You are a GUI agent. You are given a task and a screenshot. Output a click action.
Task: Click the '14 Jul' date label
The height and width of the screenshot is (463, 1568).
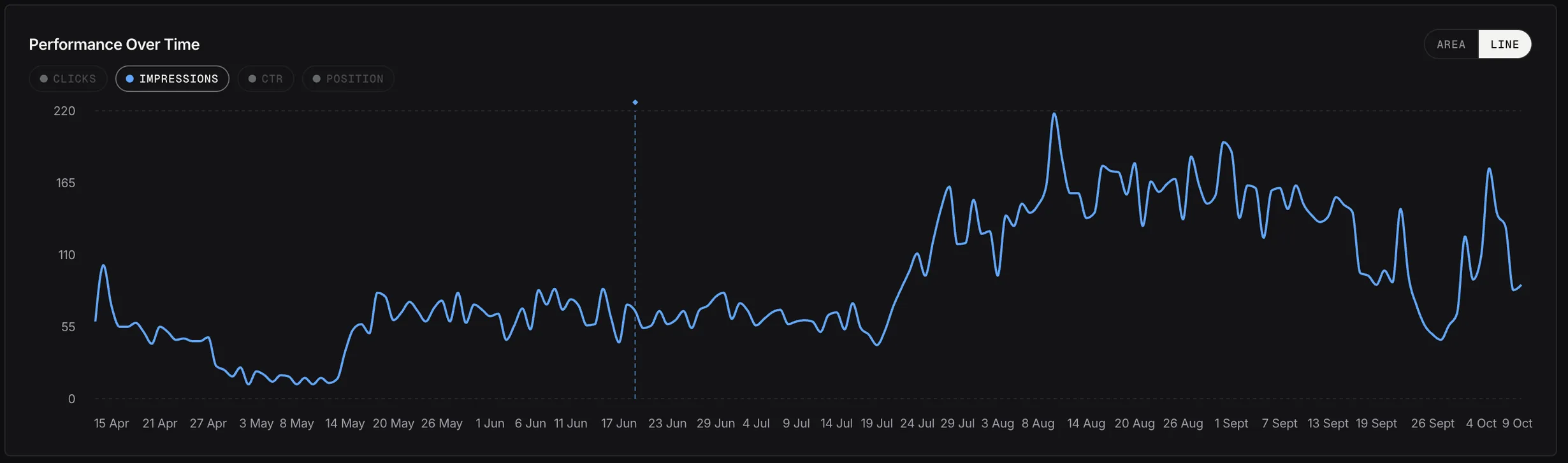point(836,424)
